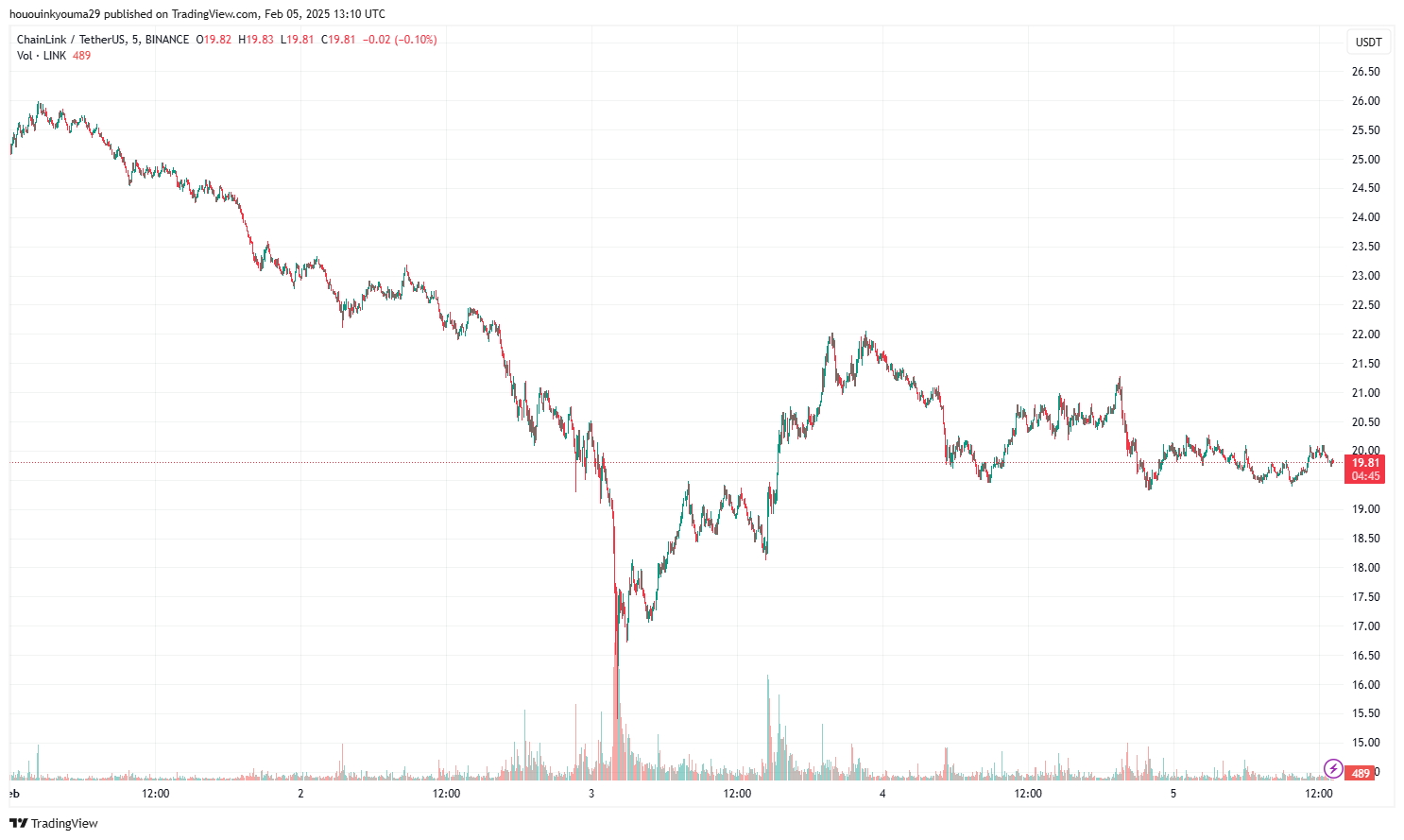Click the Vol indicator value 489 in legend

[82, 56]
